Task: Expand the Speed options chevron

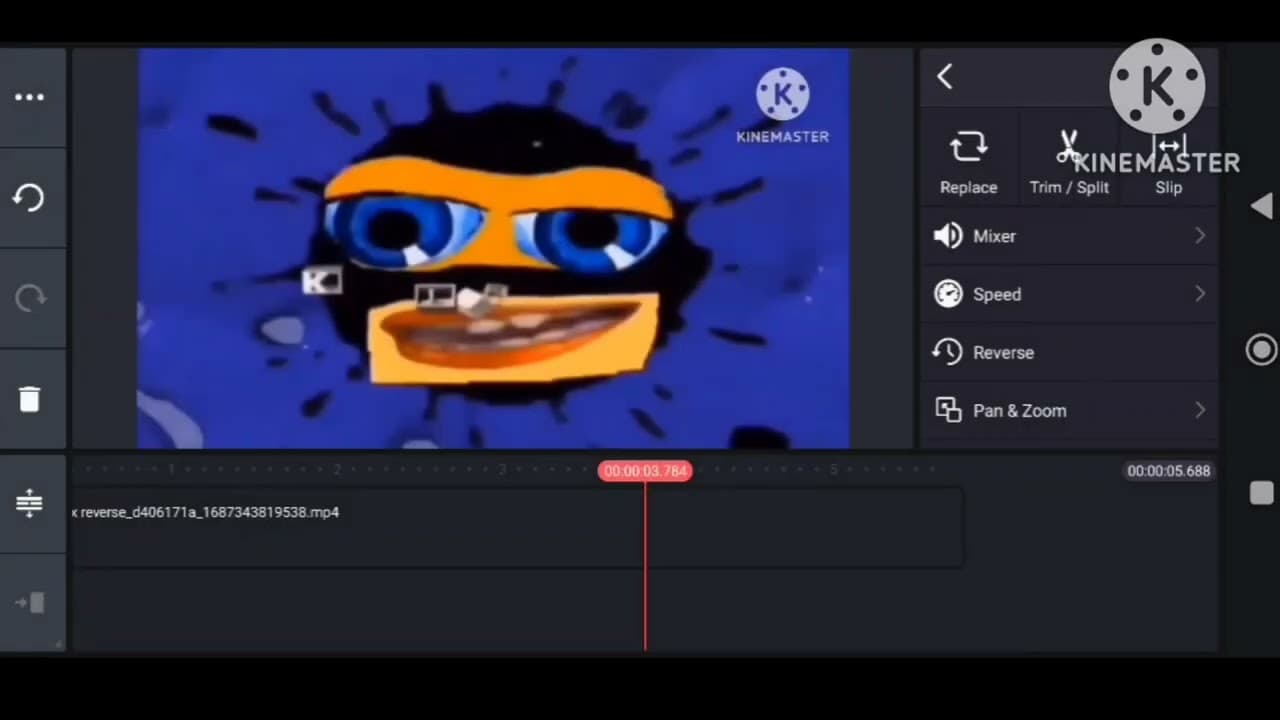Action: (1200, 294)
